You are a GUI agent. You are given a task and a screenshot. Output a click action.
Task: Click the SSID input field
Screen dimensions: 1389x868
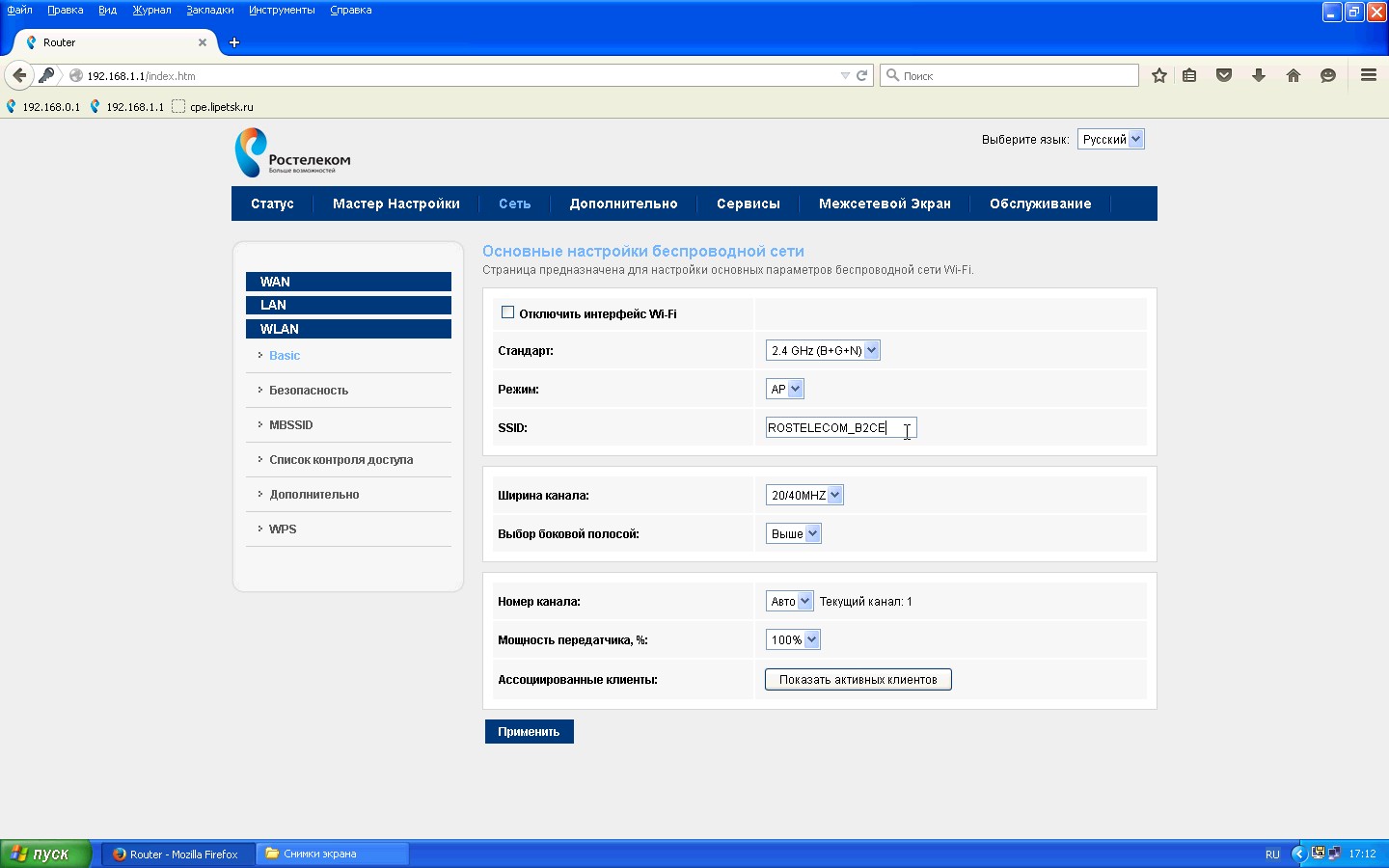pyautogui.click(x=841, y=428)
